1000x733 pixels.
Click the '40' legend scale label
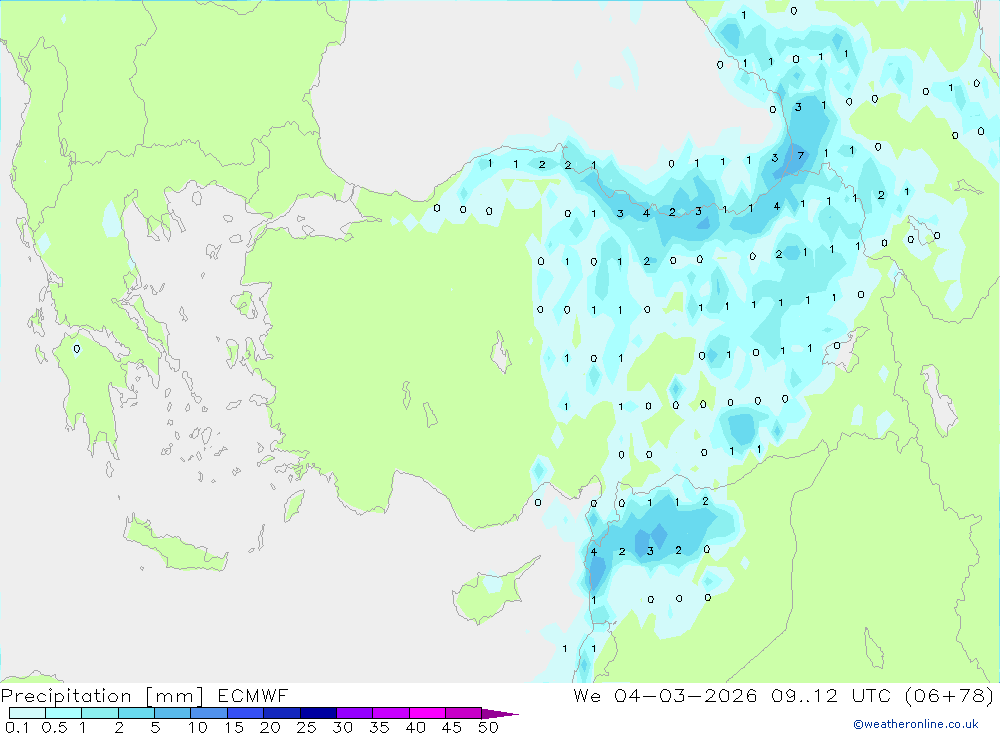click(x=416, y=727)
